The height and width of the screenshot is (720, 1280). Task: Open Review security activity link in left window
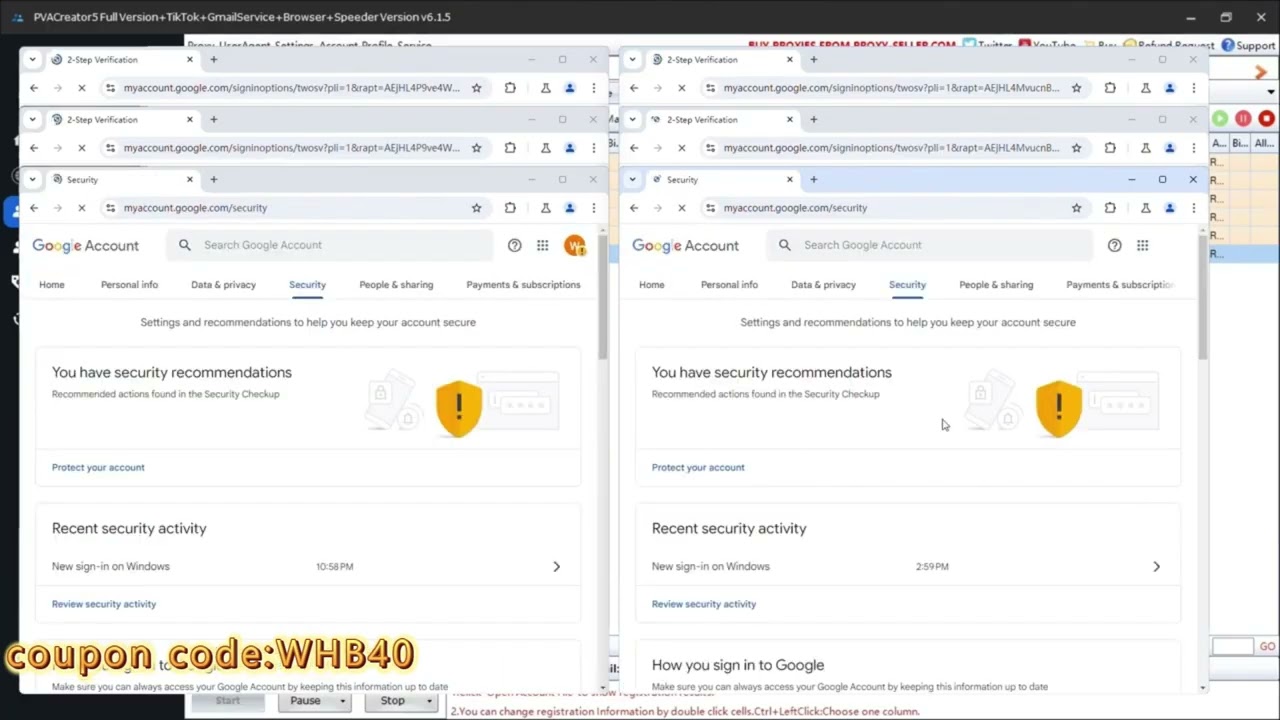(104, 604)
